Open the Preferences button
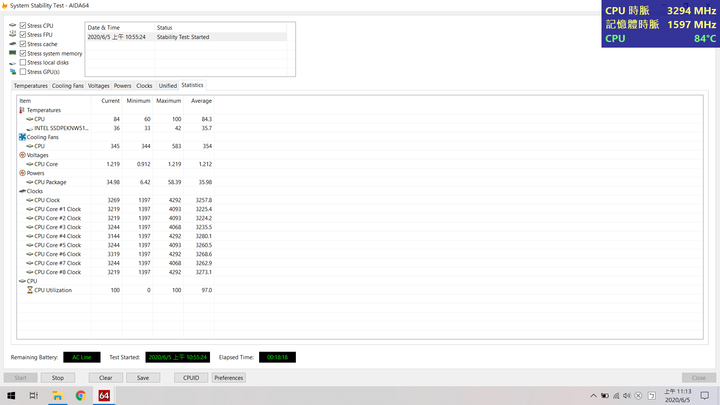This screenshot has width=720, height=405. [x=229, y=378]
